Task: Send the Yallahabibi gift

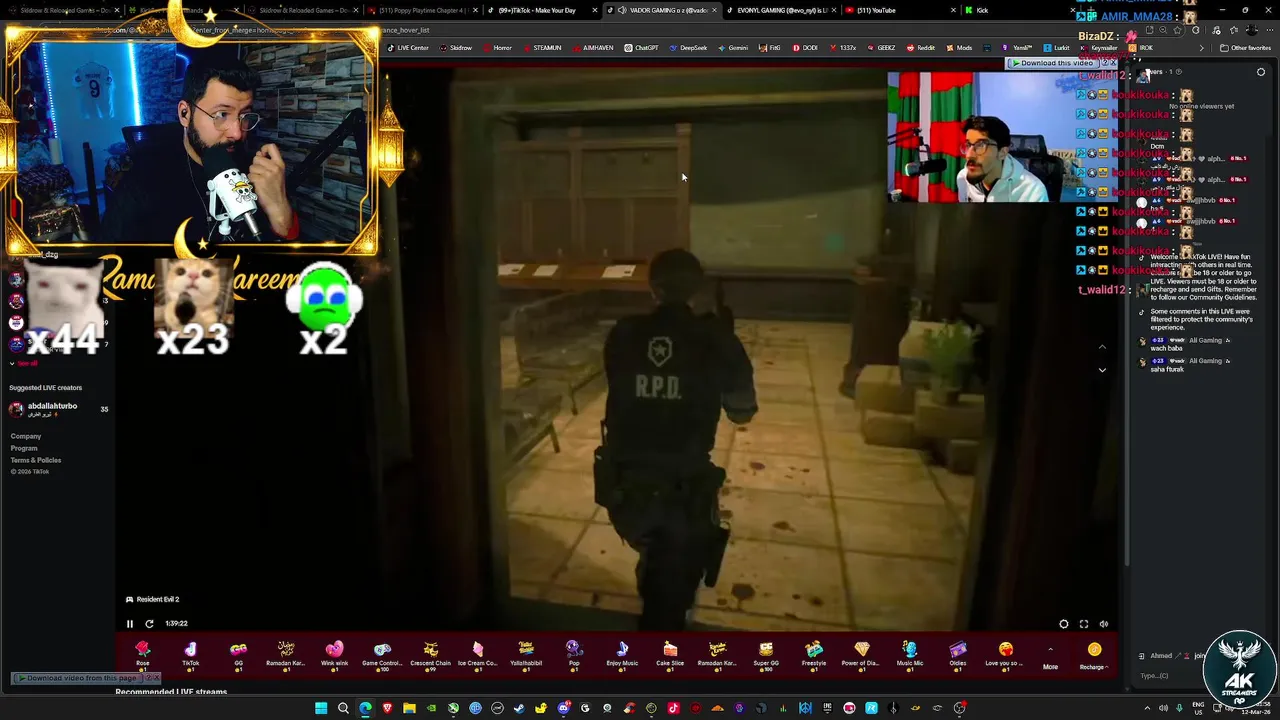Action: [526, 655]
